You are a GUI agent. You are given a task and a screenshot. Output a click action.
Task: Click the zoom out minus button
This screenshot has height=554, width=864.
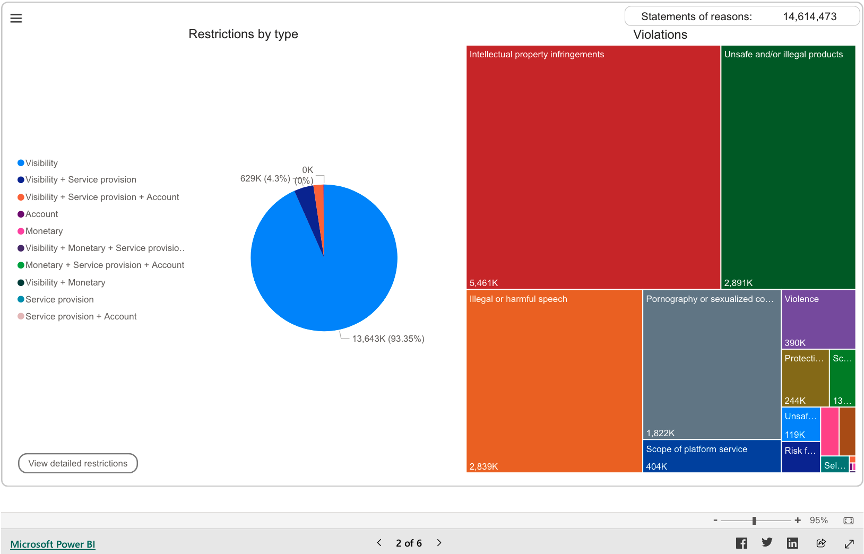pos(715,520)
